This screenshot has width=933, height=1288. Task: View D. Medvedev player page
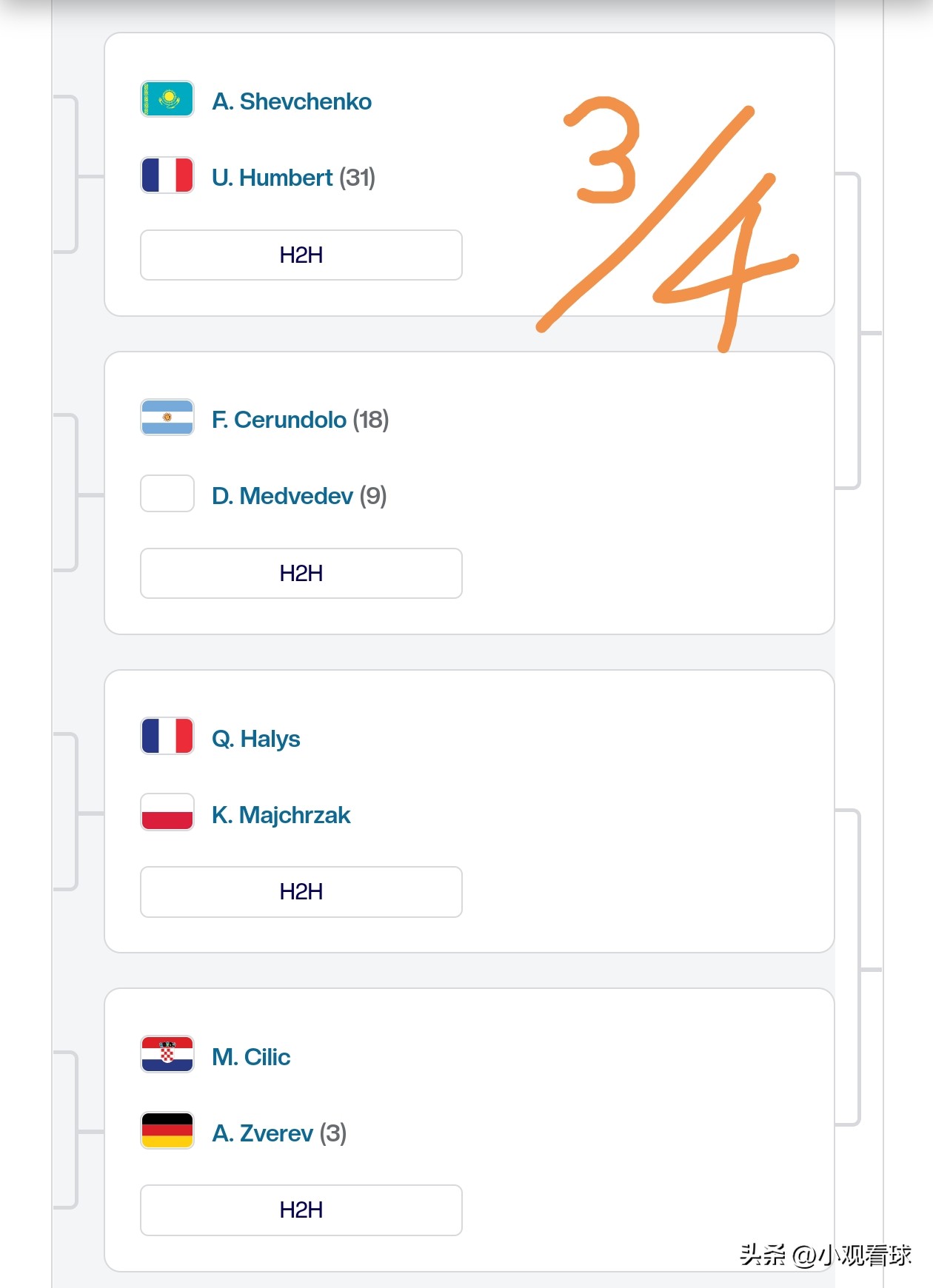pos(282,496)
